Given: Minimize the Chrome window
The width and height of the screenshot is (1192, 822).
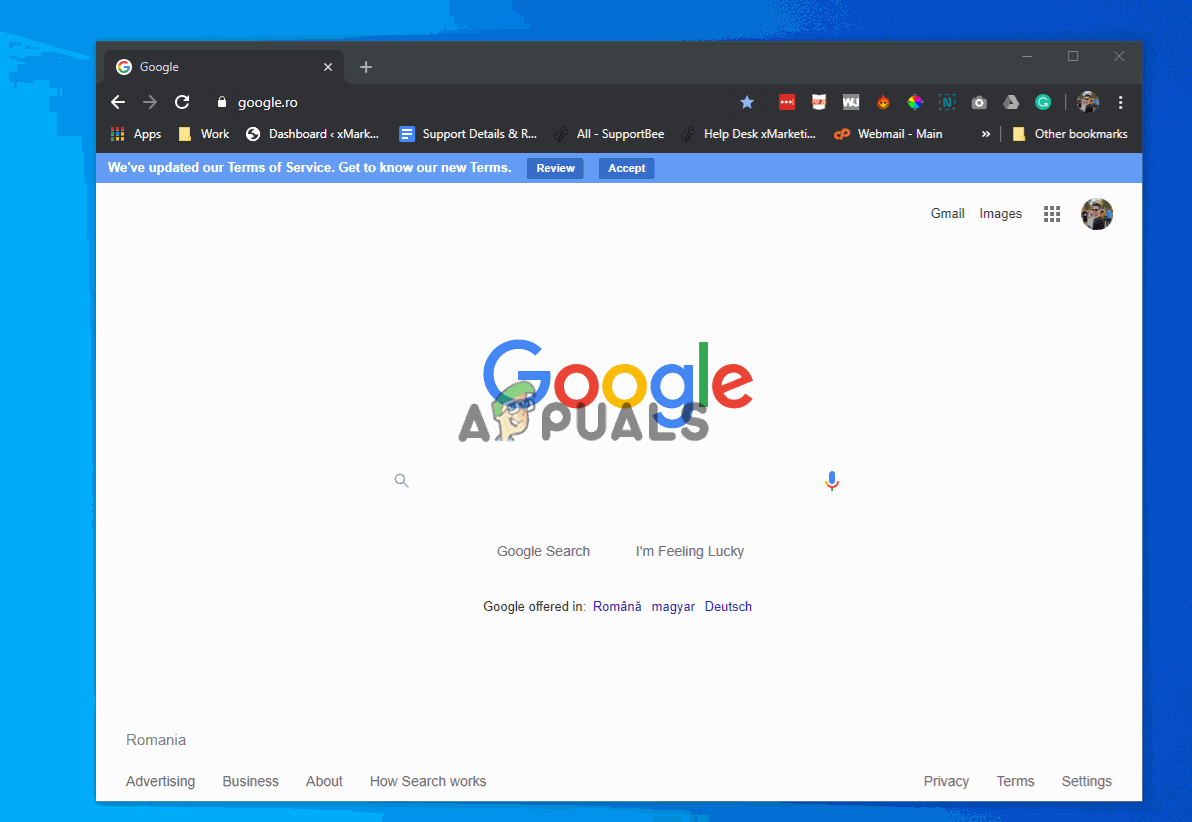Looking at the screenshot, I should (1027, 56).
